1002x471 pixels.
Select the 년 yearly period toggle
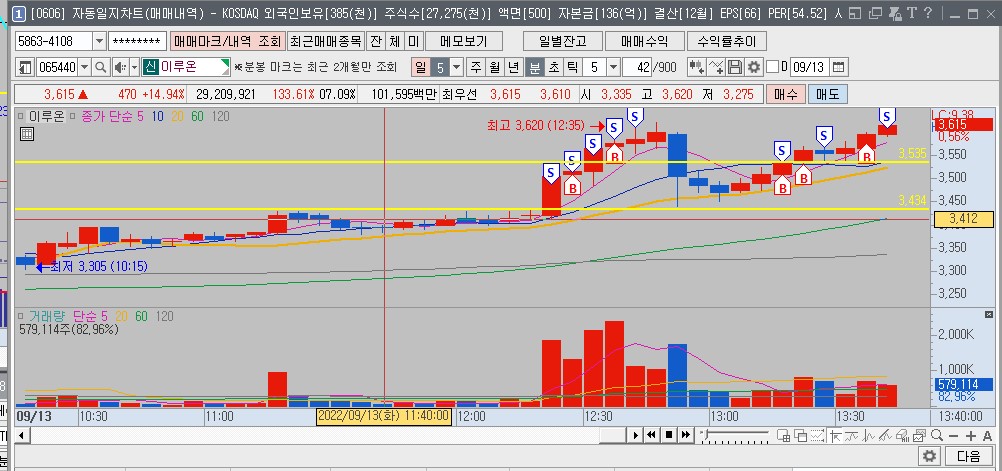point(513,67)
